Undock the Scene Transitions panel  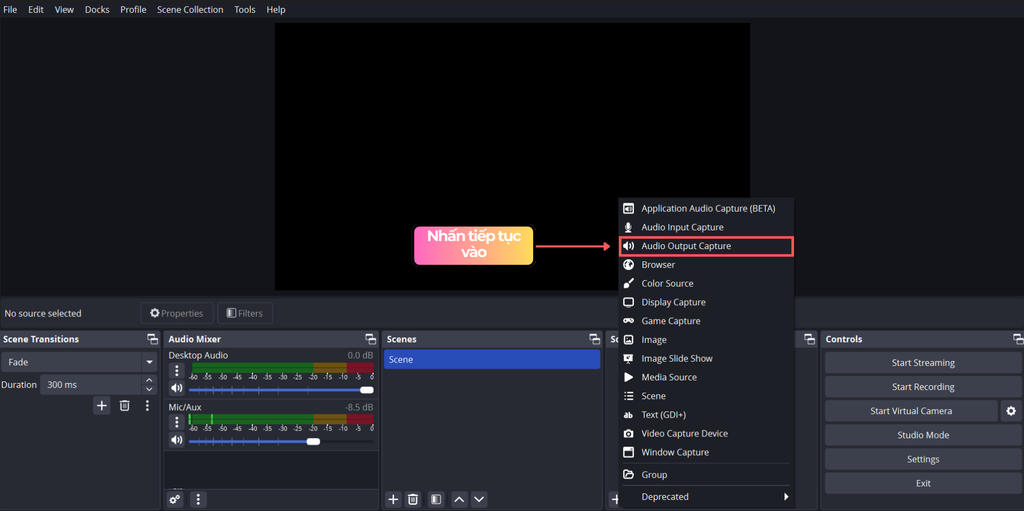point(152,339)
